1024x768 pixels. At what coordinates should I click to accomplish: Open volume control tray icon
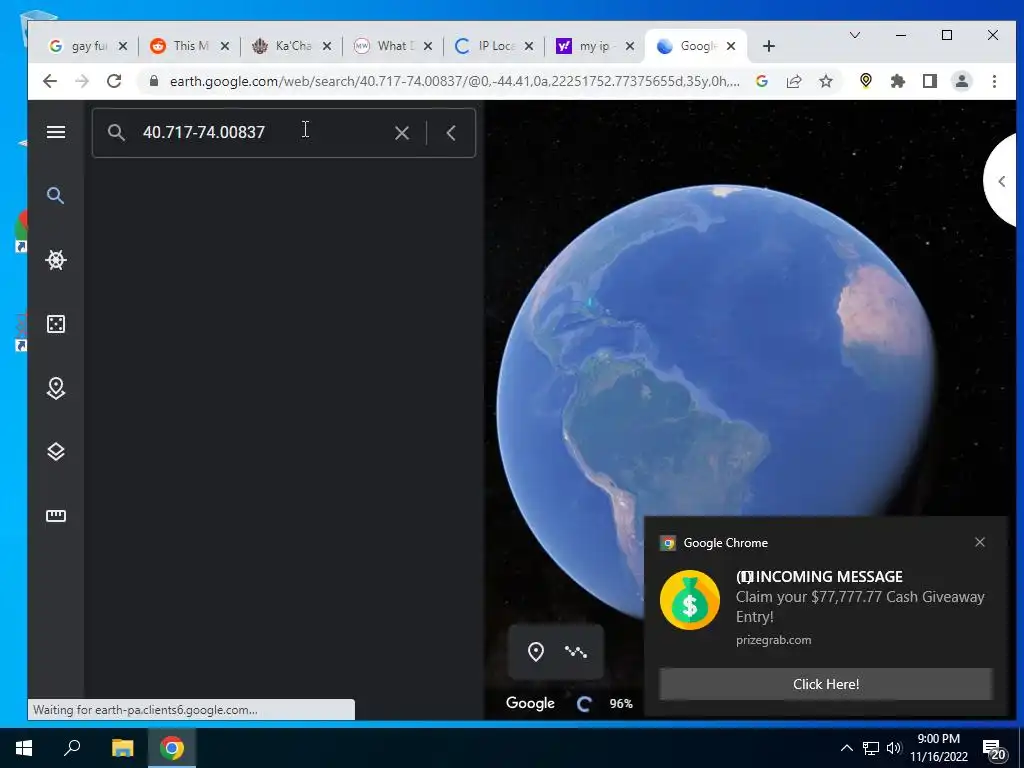click(894, 748)
